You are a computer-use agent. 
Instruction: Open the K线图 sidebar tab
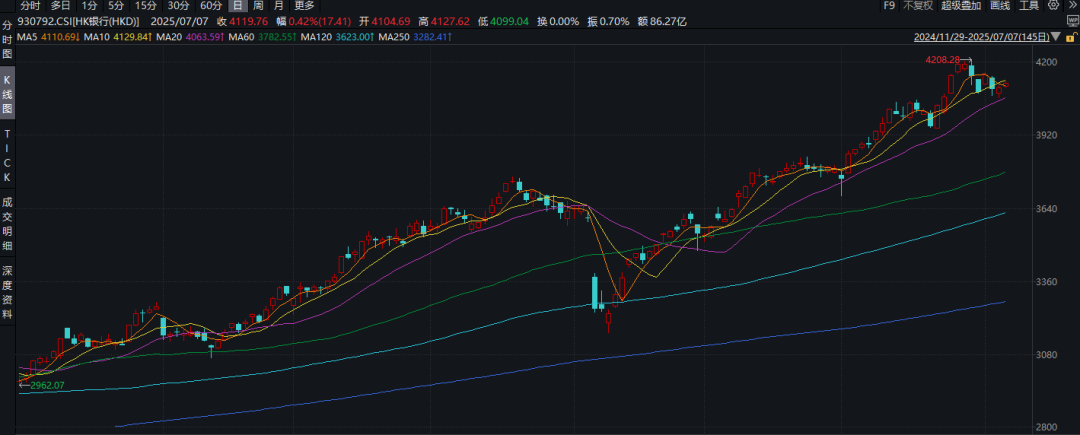coord(7,93)
